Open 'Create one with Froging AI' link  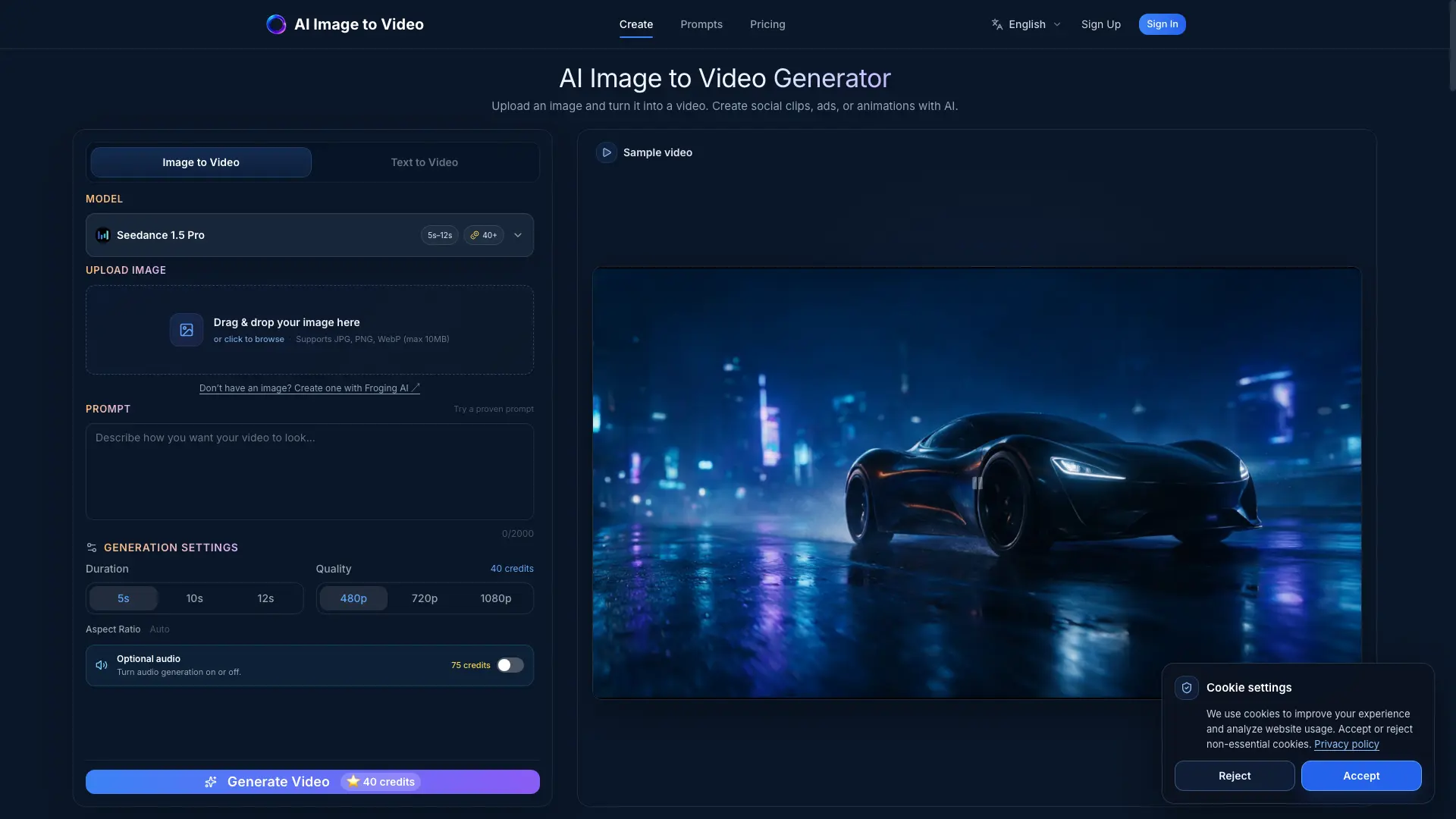tap(309, 388)
